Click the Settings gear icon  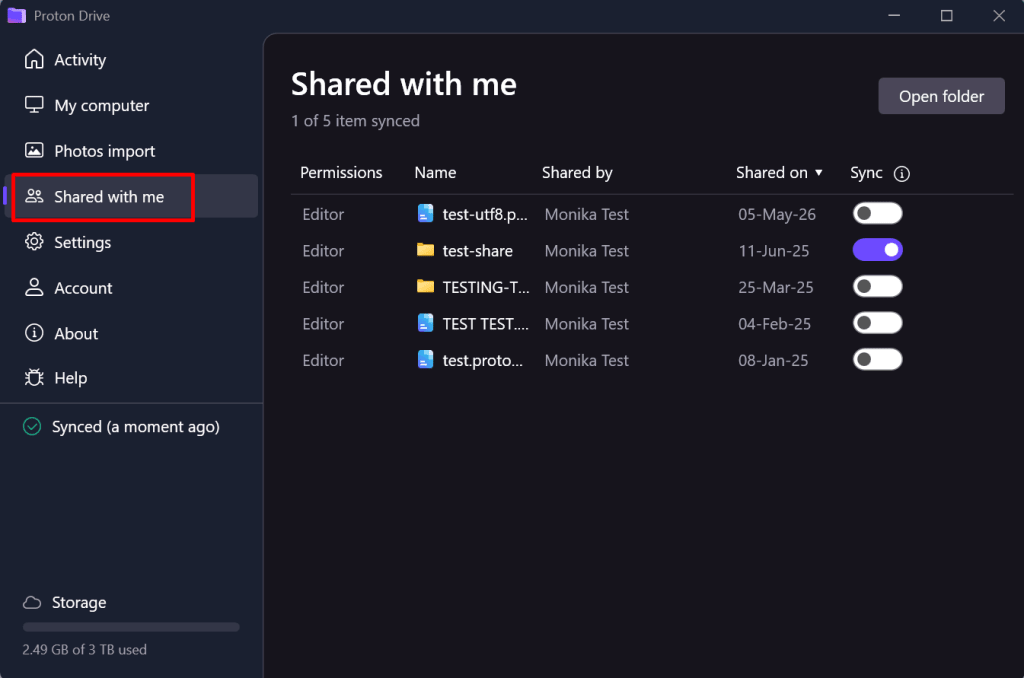tap(34, 242)
